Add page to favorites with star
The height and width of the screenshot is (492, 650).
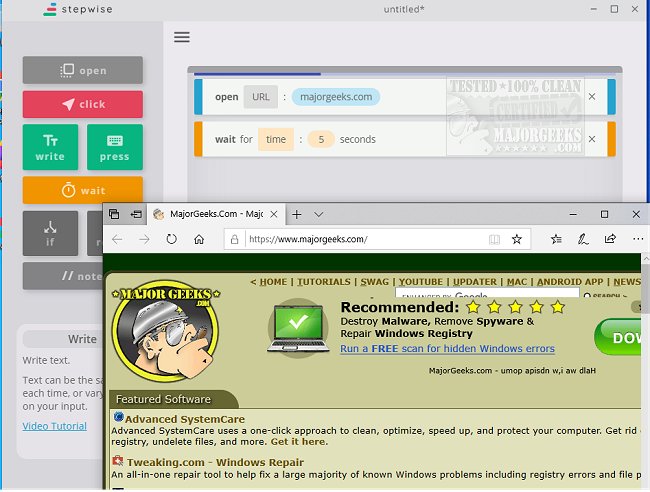(x=517, y=239)
